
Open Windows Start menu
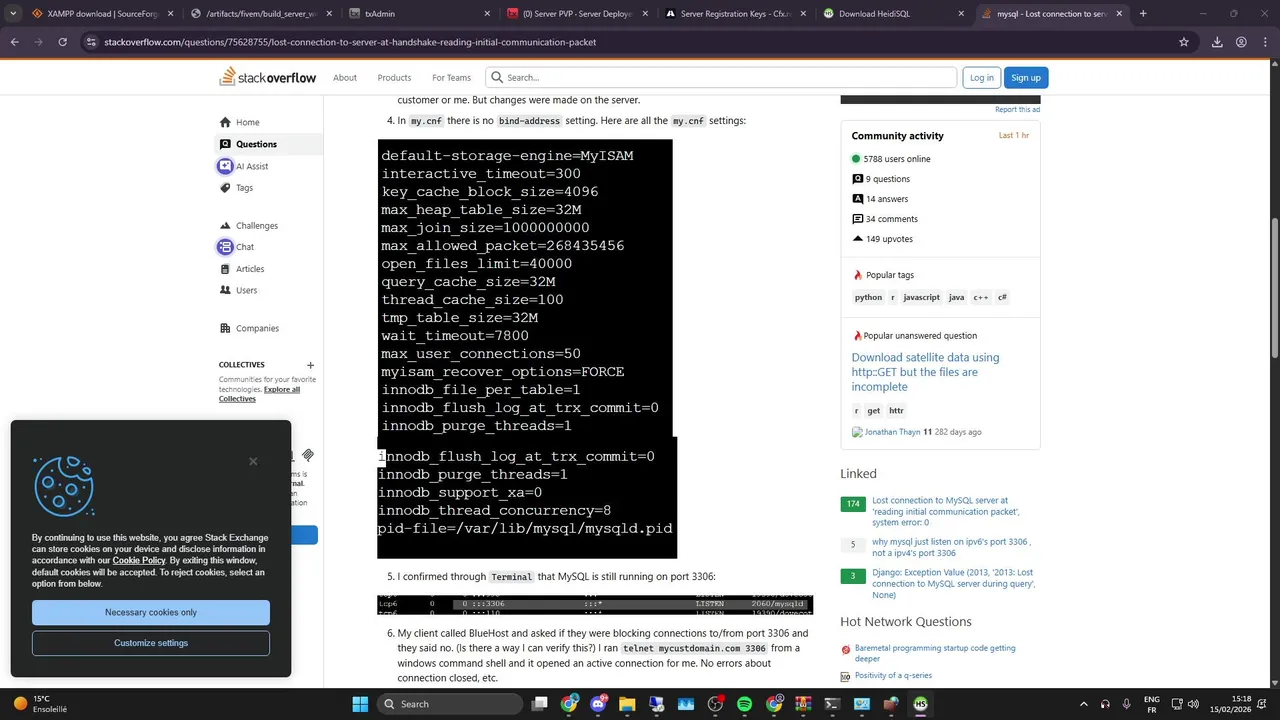[360, 704]
